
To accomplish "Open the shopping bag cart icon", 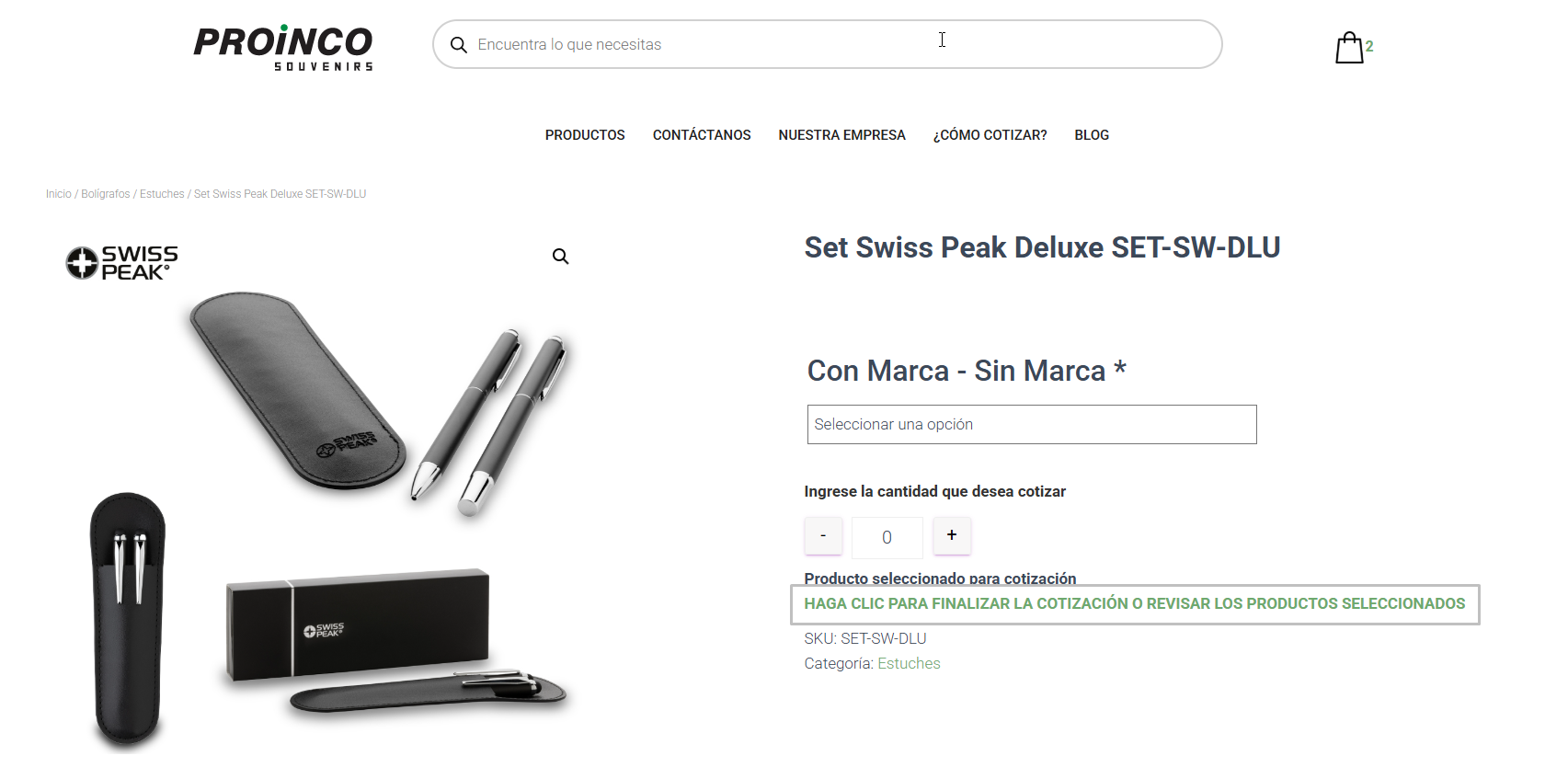I will pos(1349,47).
